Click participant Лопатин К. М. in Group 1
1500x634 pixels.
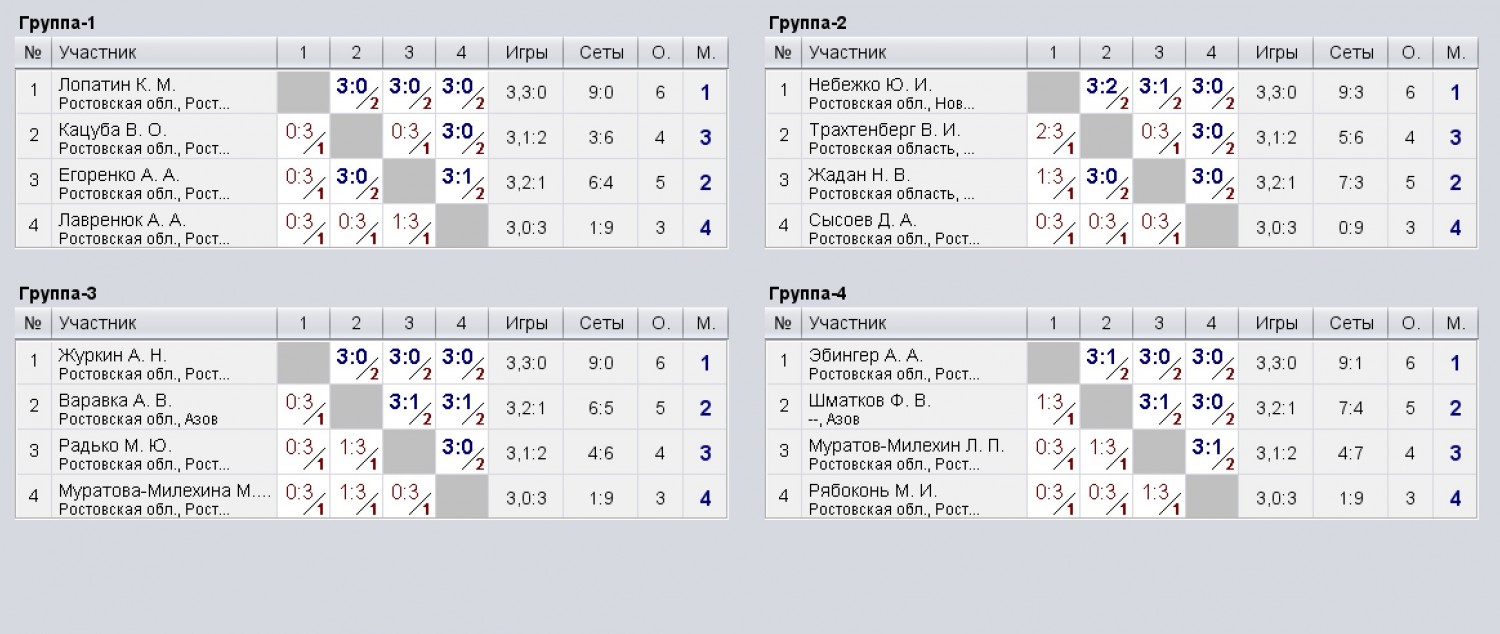point(117,85)
